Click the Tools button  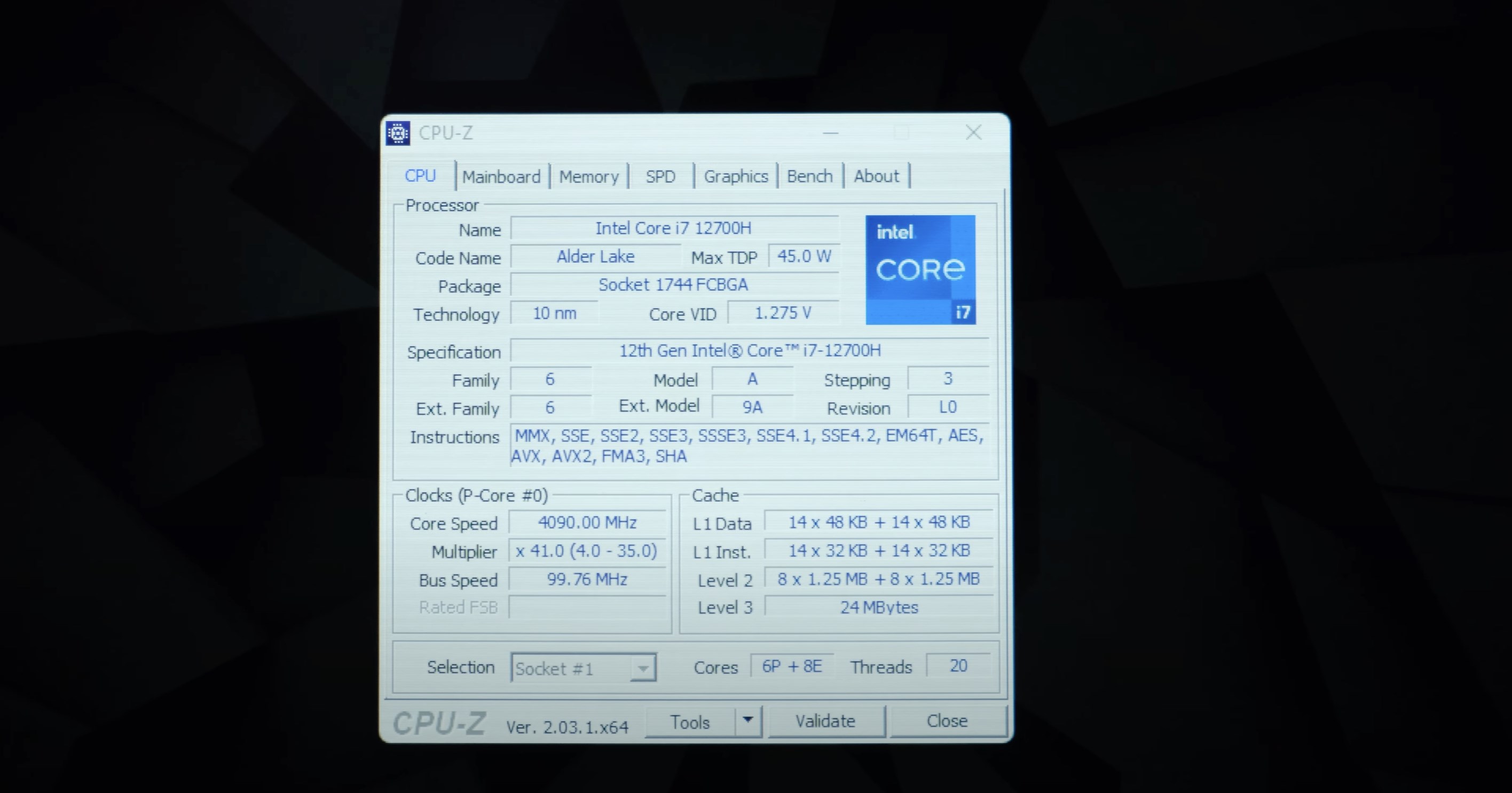[x=690, y=722]
